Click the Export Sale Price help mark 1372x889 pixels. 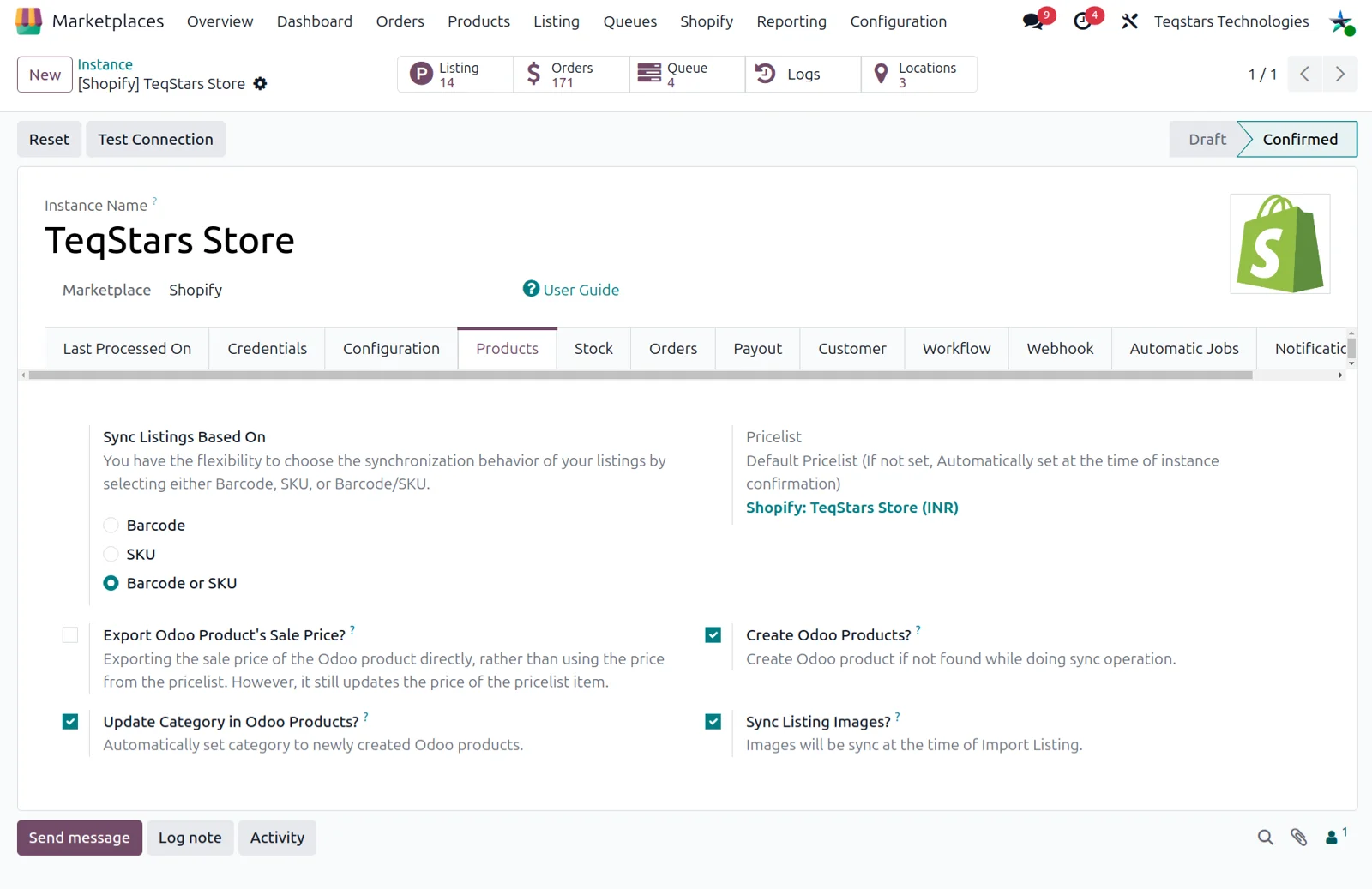point(352,630)
